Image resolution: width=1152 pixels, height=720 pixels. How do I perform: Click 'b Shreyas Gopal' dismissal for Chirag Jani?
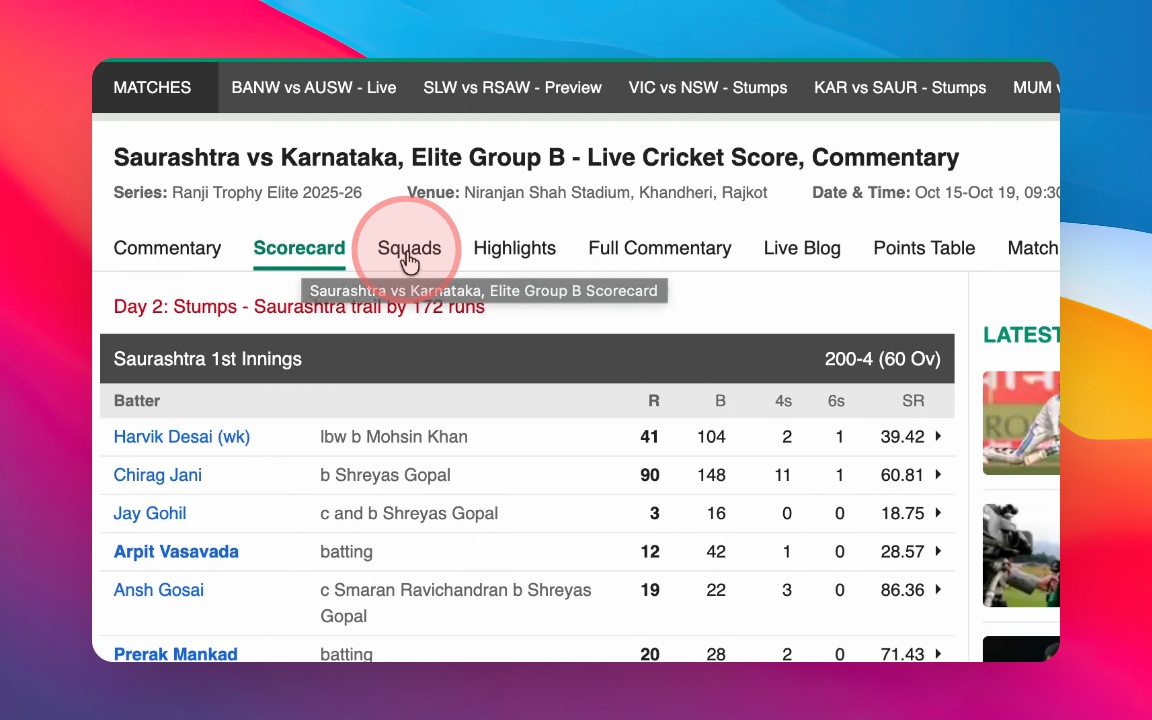click(x=385, y=475)
